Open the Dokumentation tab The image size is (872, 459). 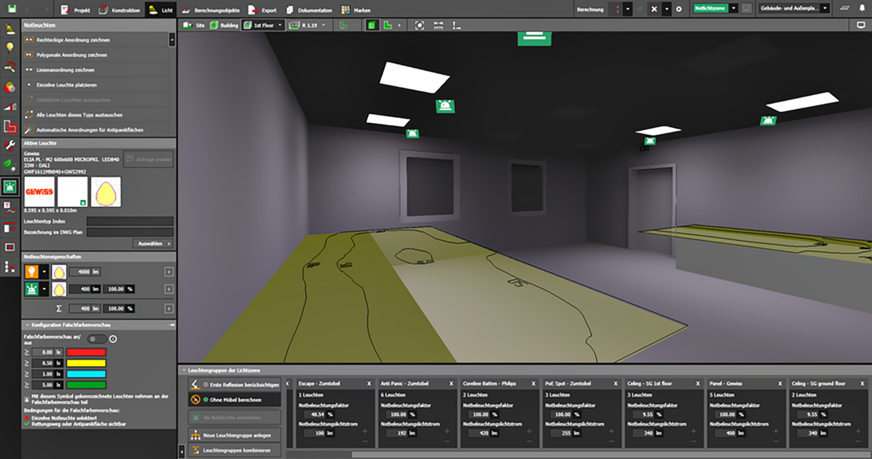click(316, 9)
